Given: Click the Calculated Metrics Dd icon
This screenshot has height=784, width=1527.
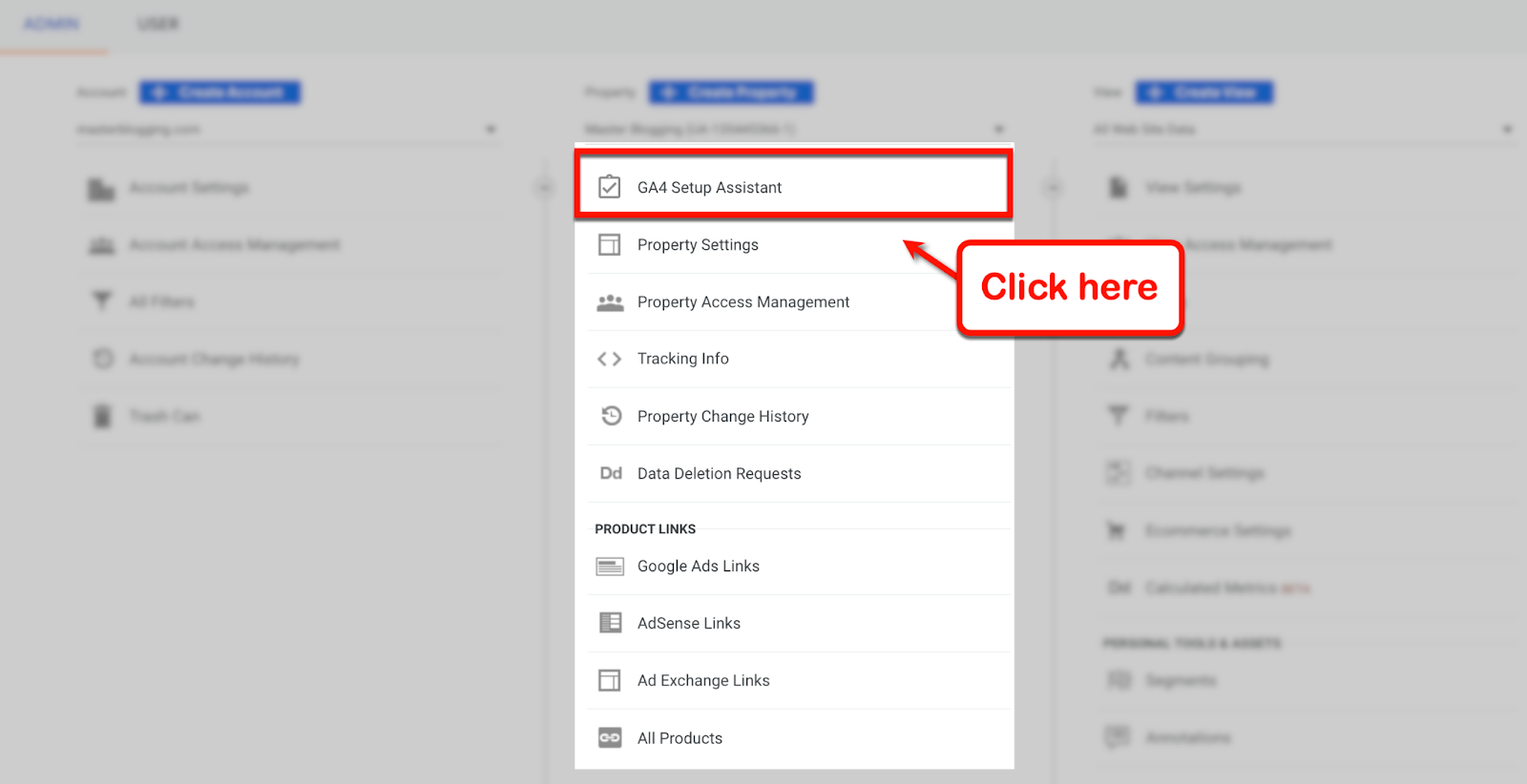Looking at the screenshot, I should click(x=1119, y=588).
